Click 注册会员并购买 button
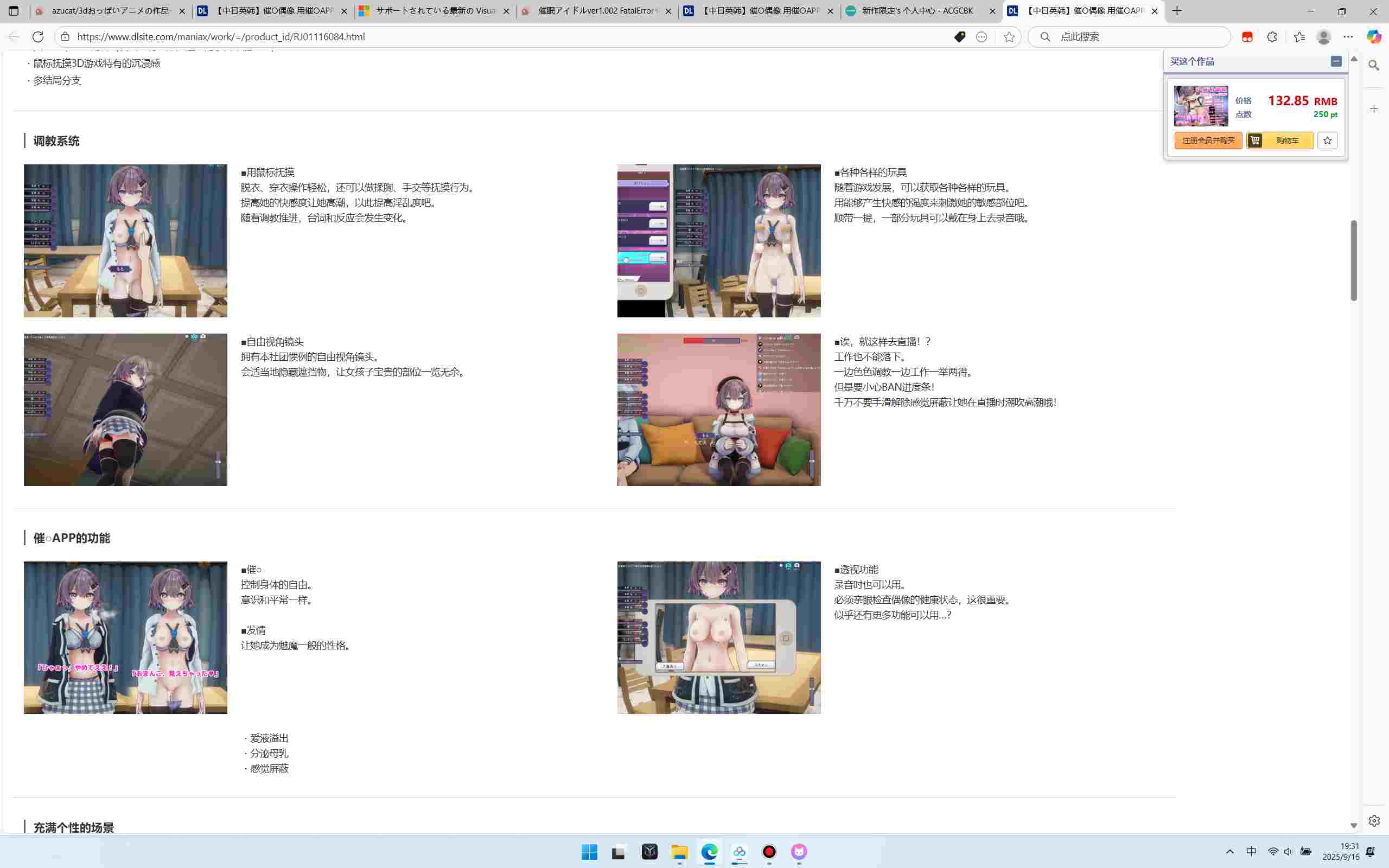This screenshot has width=1389, height=868. (x=1208, y=141)
